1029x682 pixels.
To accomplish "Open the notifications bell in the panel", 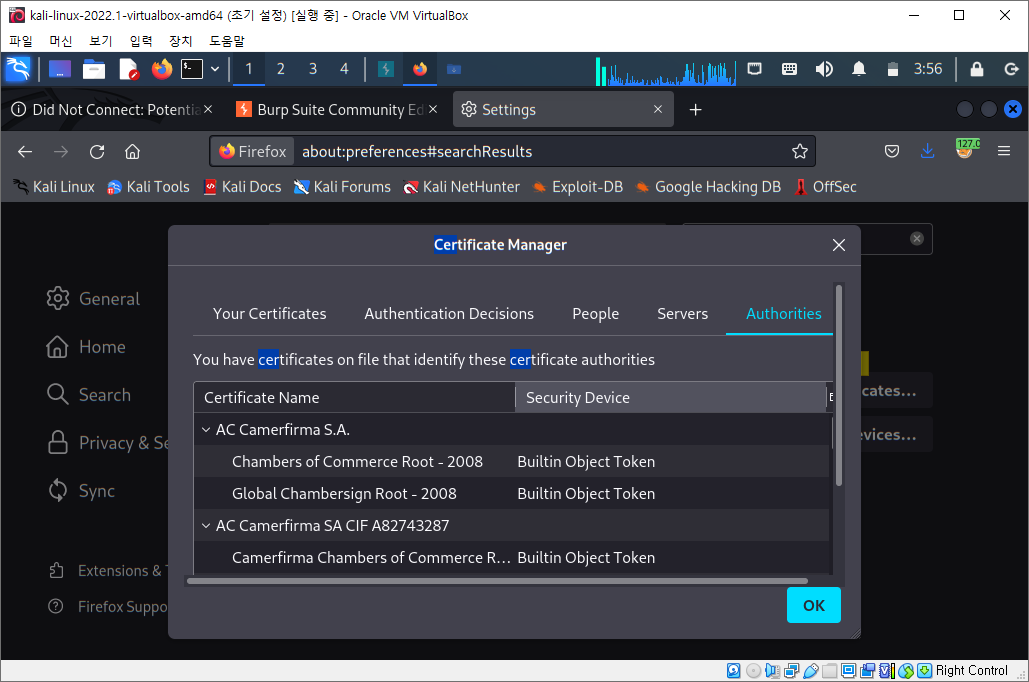I will [858, 69].
